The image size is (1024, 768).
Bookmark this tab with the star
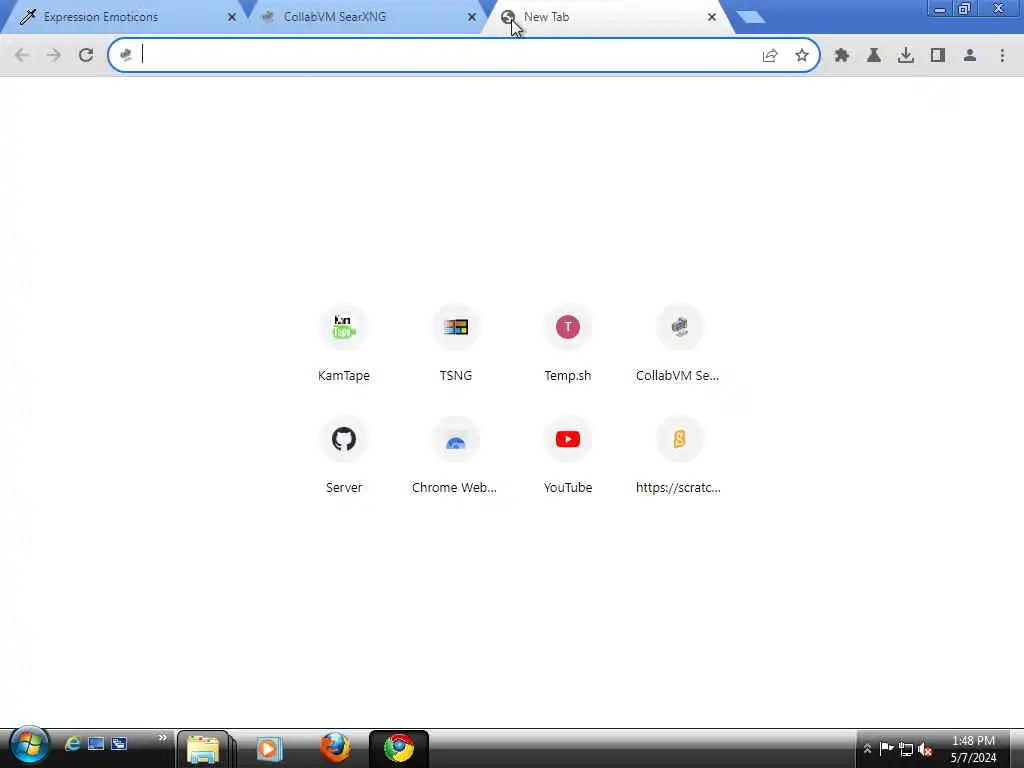tap(802, 56)
